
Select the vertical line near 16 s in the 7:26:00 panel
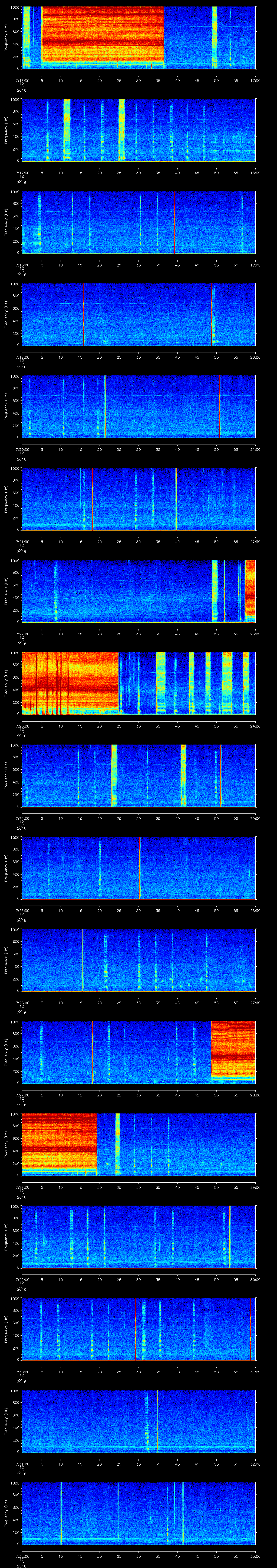pos(83,960)
